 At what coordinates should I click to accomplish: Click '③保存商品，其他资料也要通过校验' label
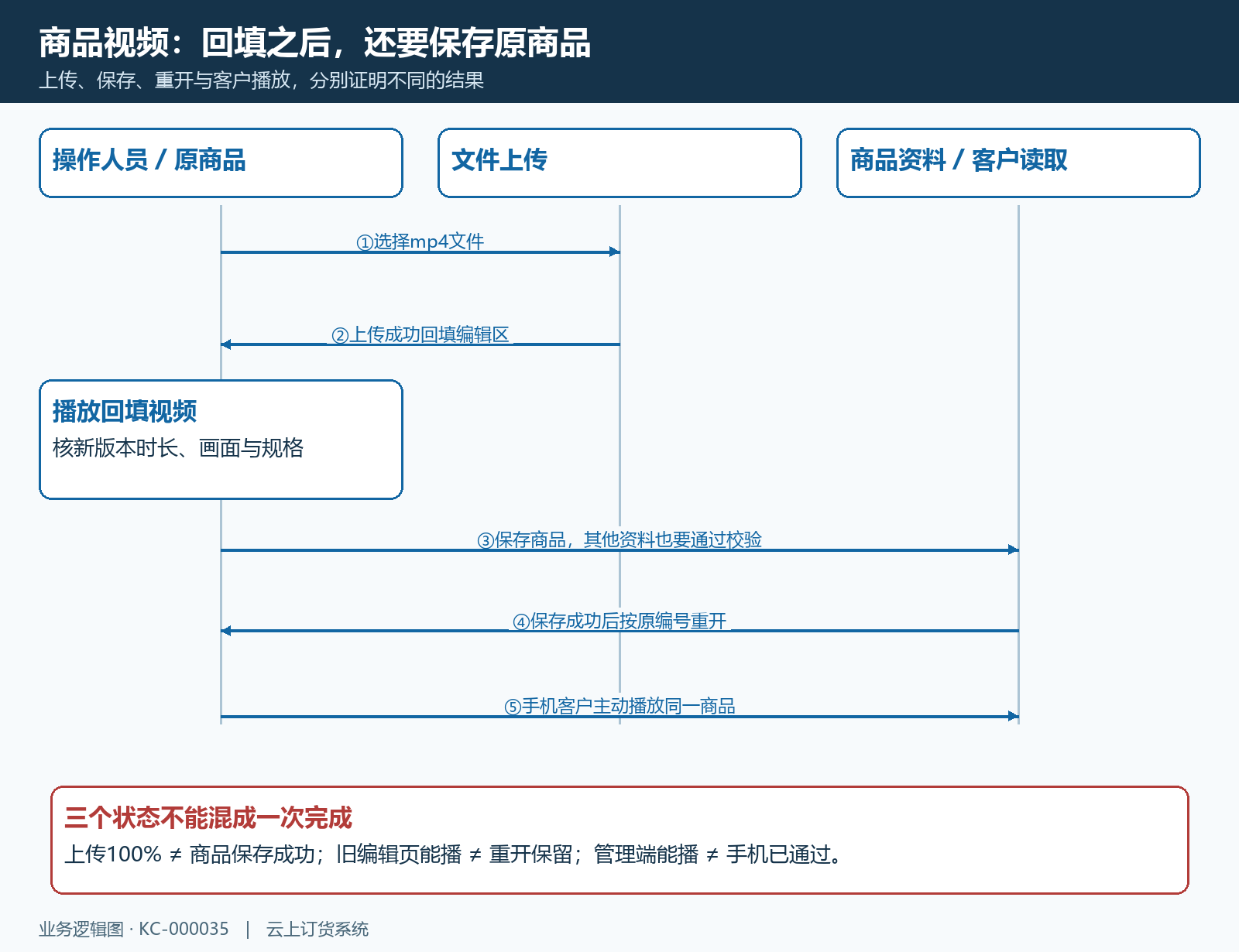pyautogui.click(x=619, y=539)
